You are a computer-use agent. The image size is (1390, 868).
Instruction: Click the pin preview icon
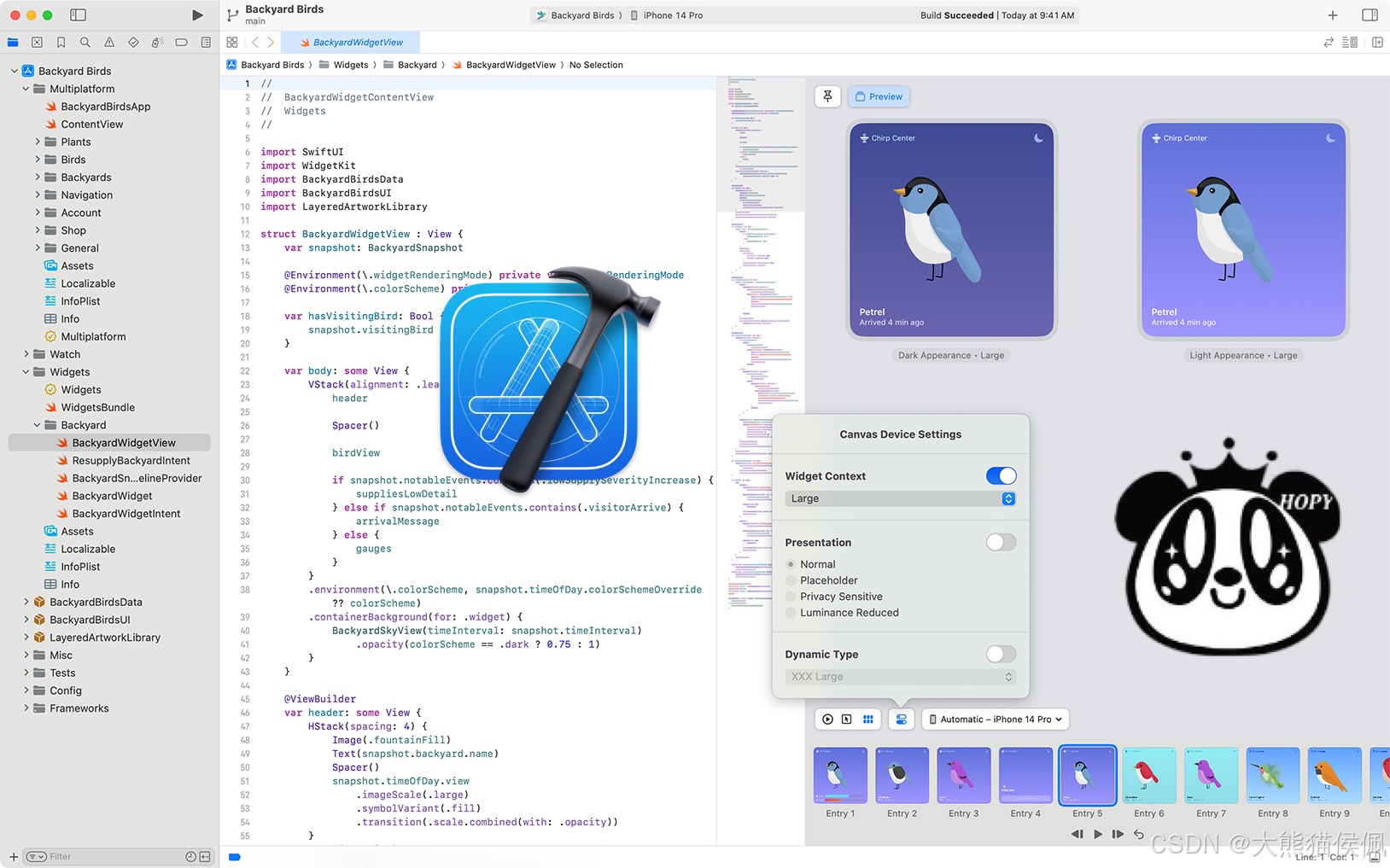coord(827,96)
